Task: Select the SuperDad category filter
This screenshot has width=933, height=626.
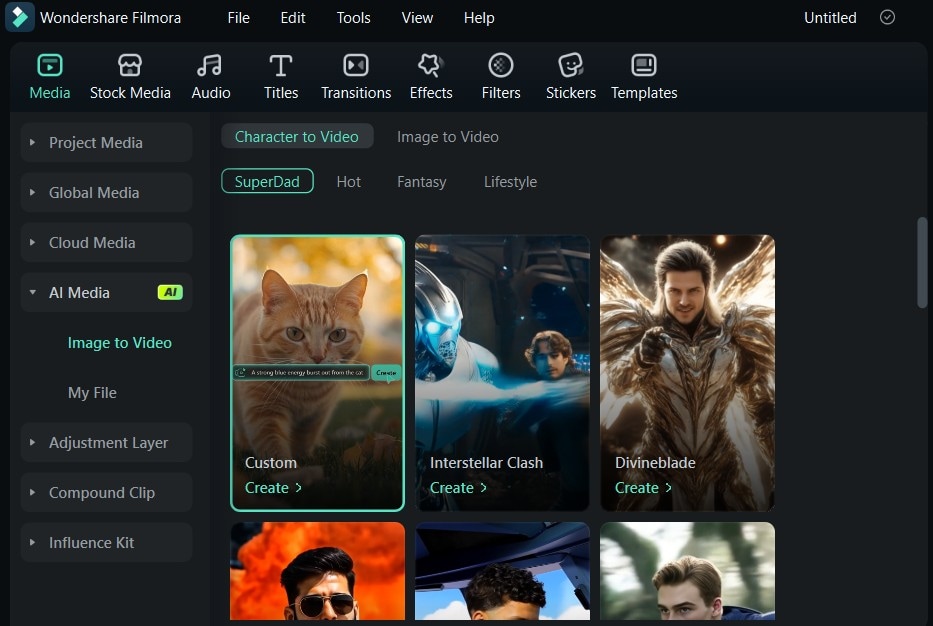Action: (267, 181)
